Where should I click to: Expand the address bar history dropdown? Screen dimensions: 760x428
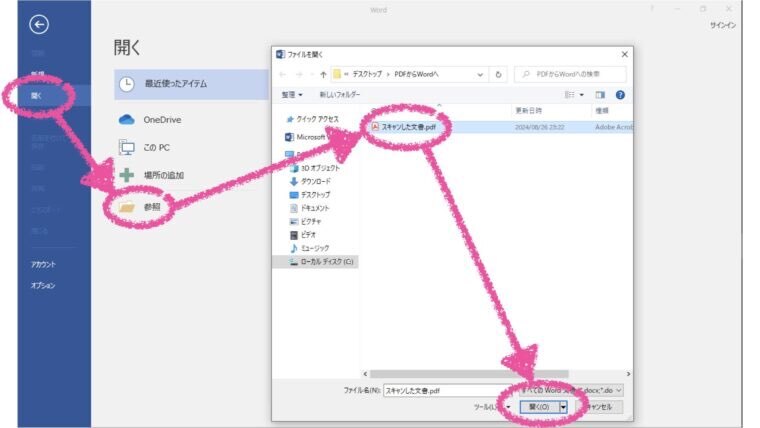480,75
